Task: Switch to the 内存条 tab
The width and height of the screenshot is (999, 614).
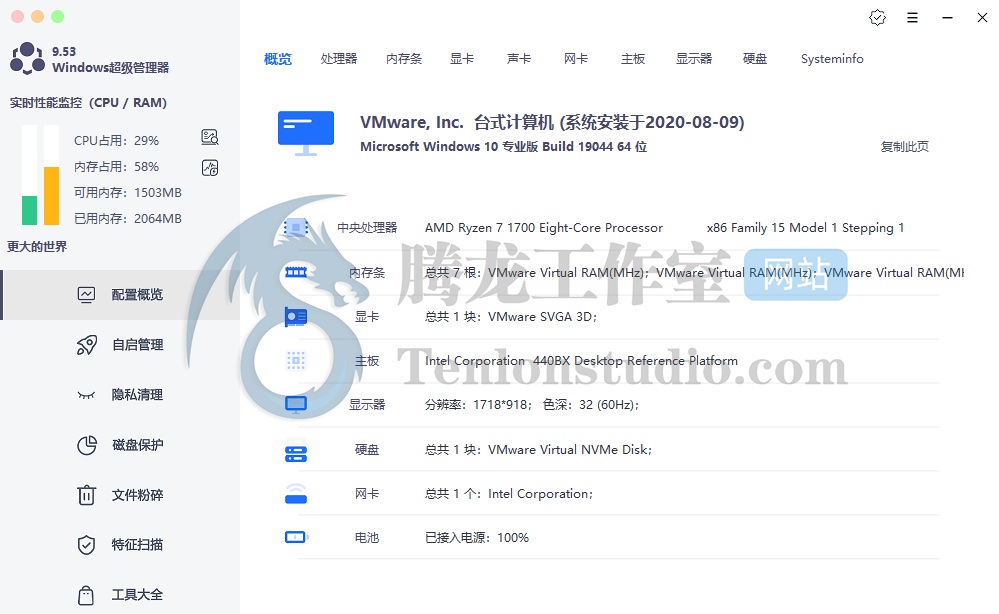Action: click(404, 59)
